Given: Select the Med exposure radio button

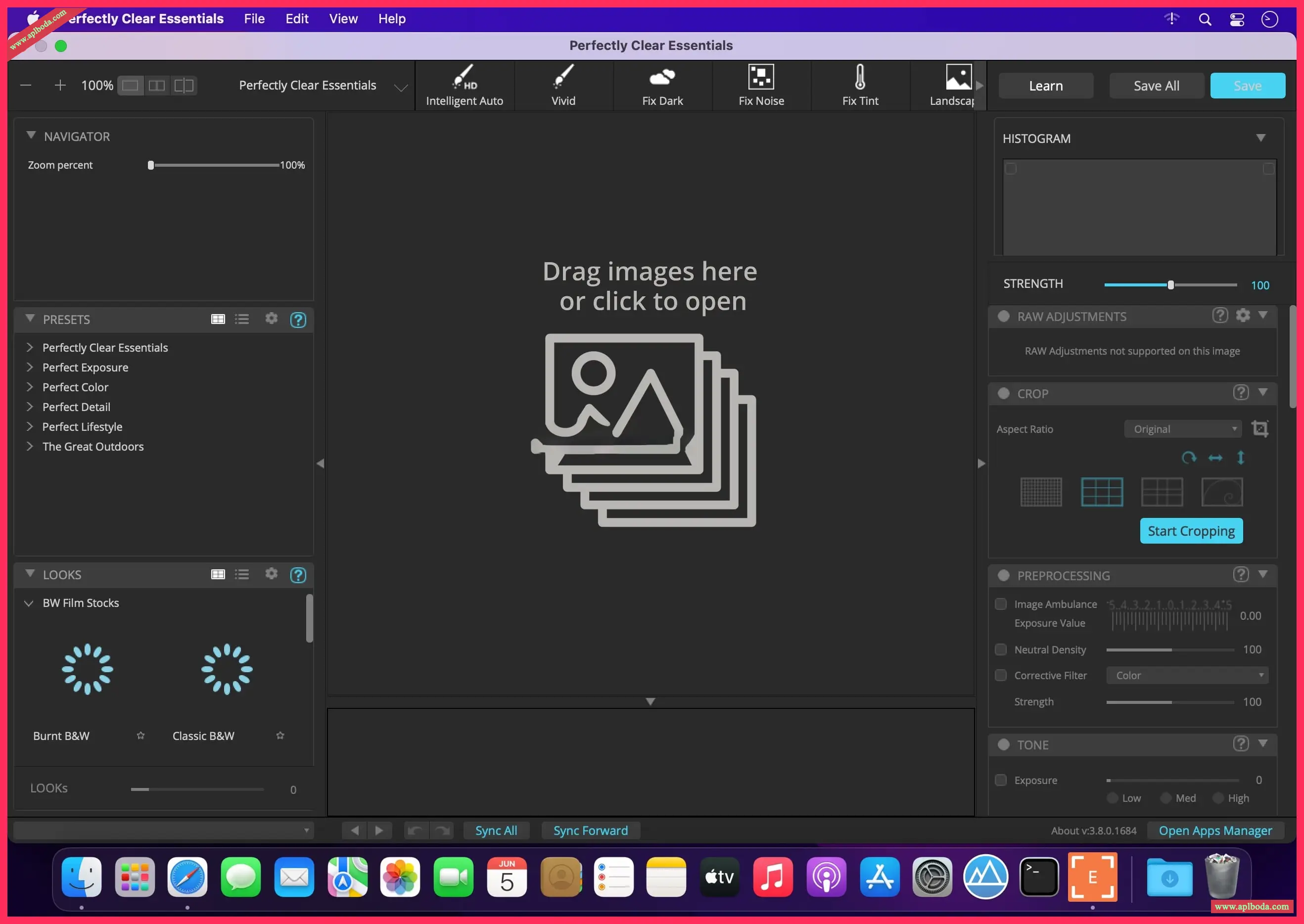Looking at the screenshot, I should 1166,798.
